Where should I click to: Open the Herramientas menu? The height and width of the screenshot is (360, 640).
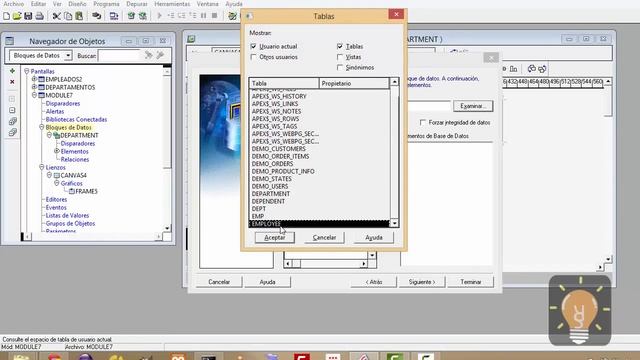pyautogui.click(x=172, y=4)
